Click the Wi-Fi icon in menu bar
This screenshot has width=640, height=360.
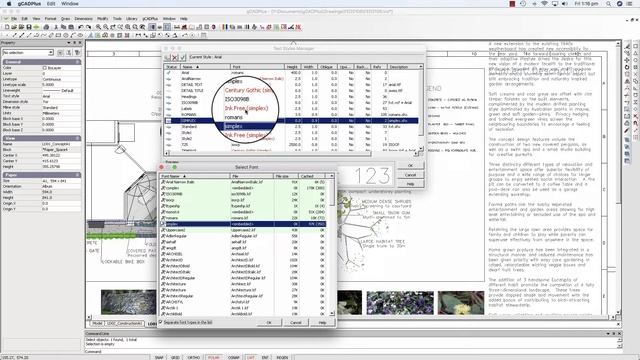click(x=544, y=4)
